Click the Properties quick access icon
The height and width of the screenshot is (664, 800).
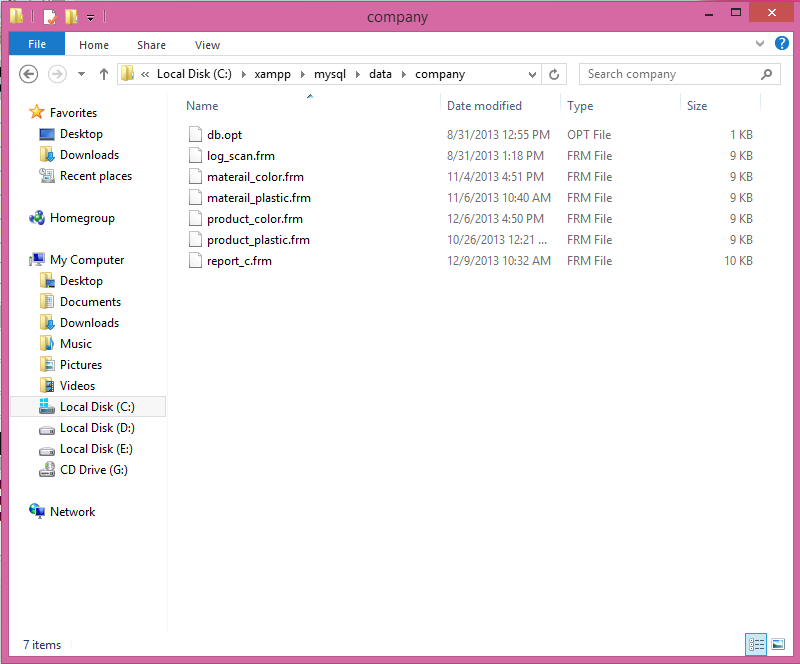tap(50, 17)
